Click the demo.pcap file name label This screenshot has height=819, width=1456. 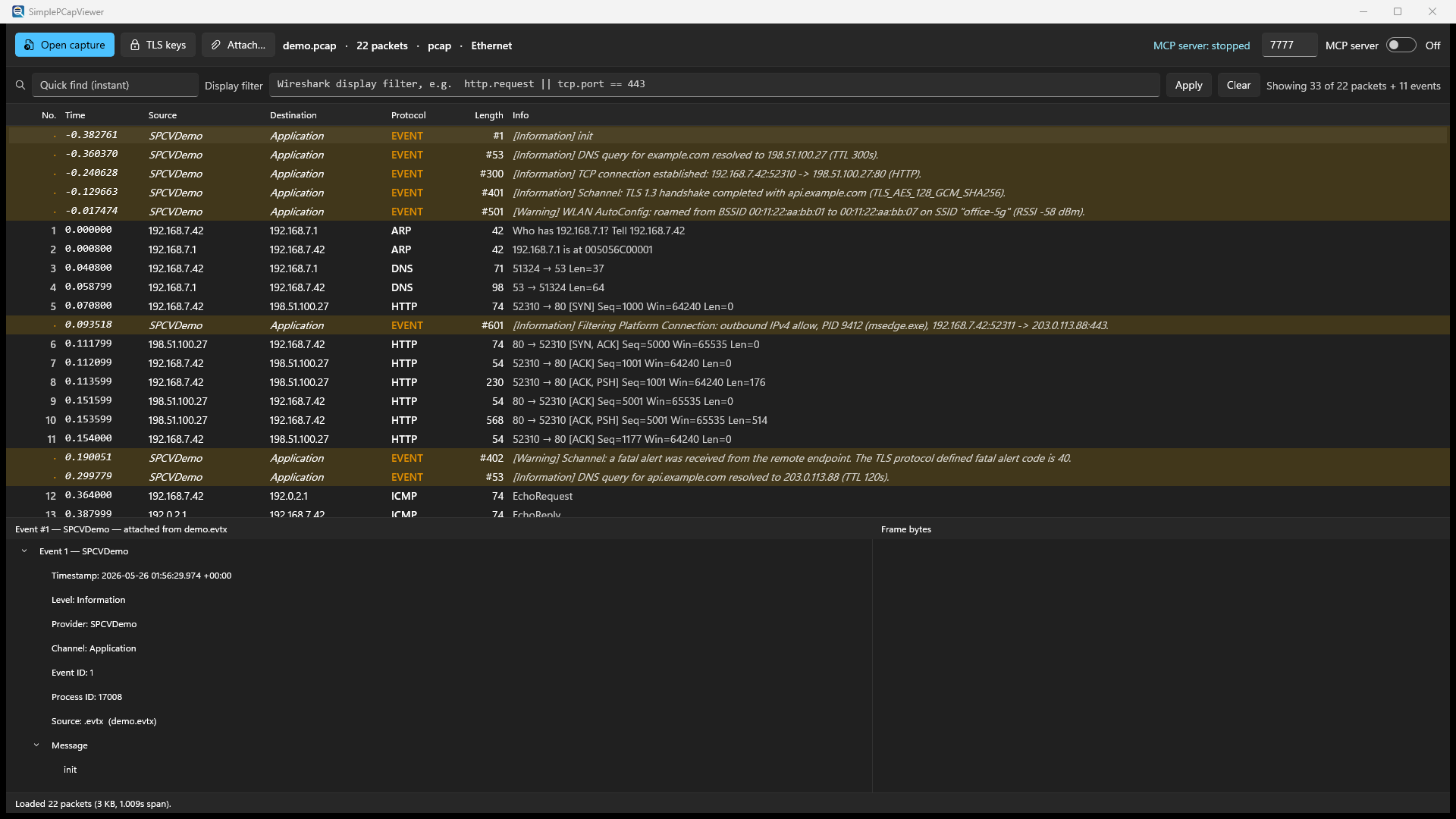pyautogui.click(x=309, y=45)
